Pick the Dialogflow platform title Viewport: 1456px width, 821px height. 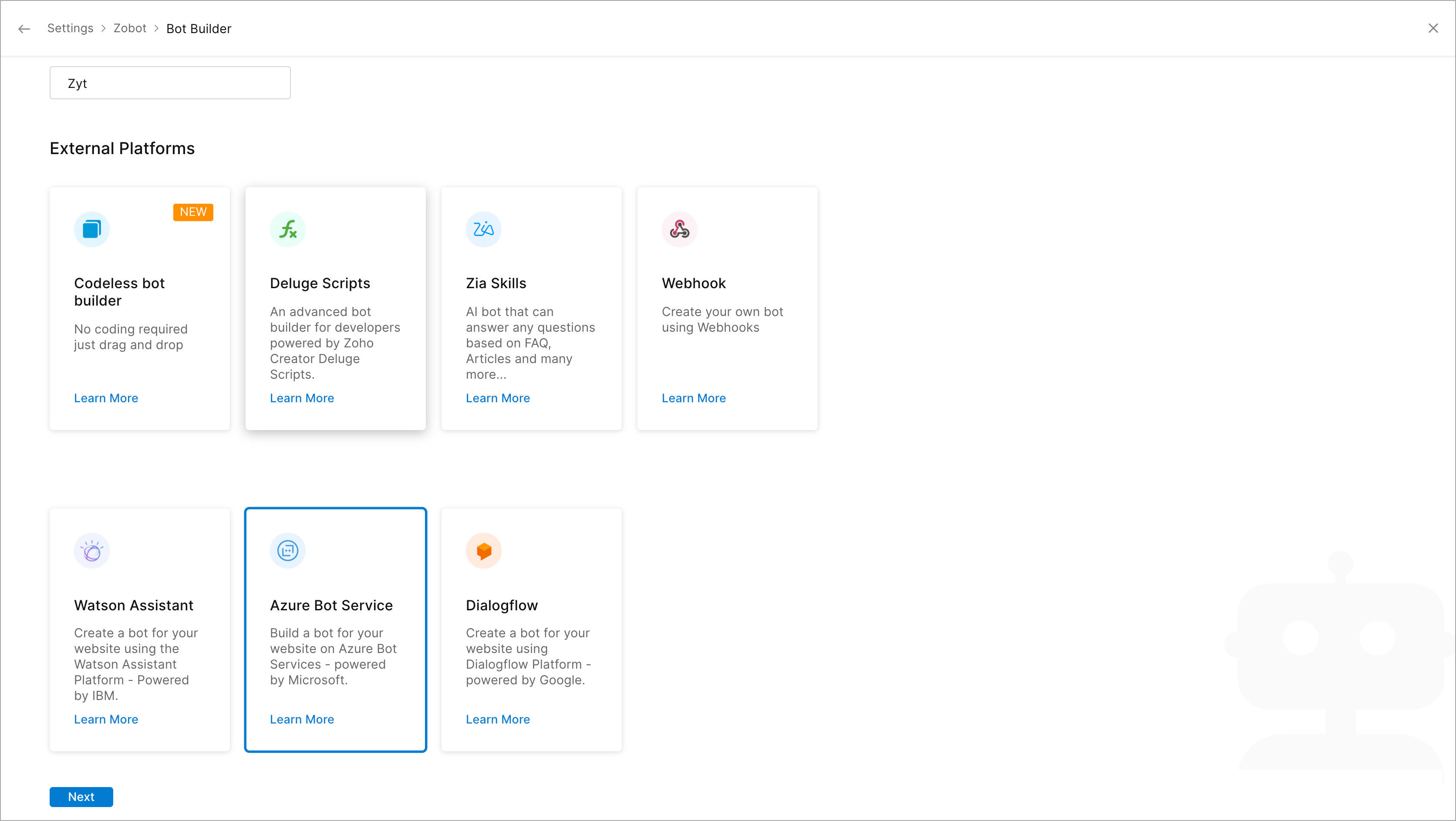[501, 606]
